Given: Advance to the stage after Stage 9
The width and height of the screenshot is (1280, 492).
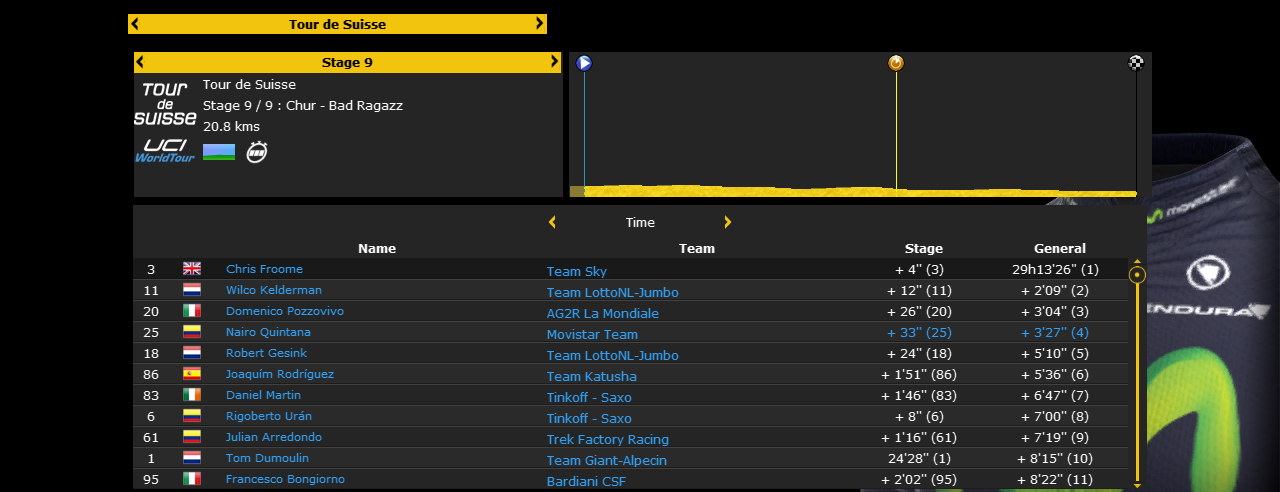Looking at the screenshot, I should pos(555,62).
